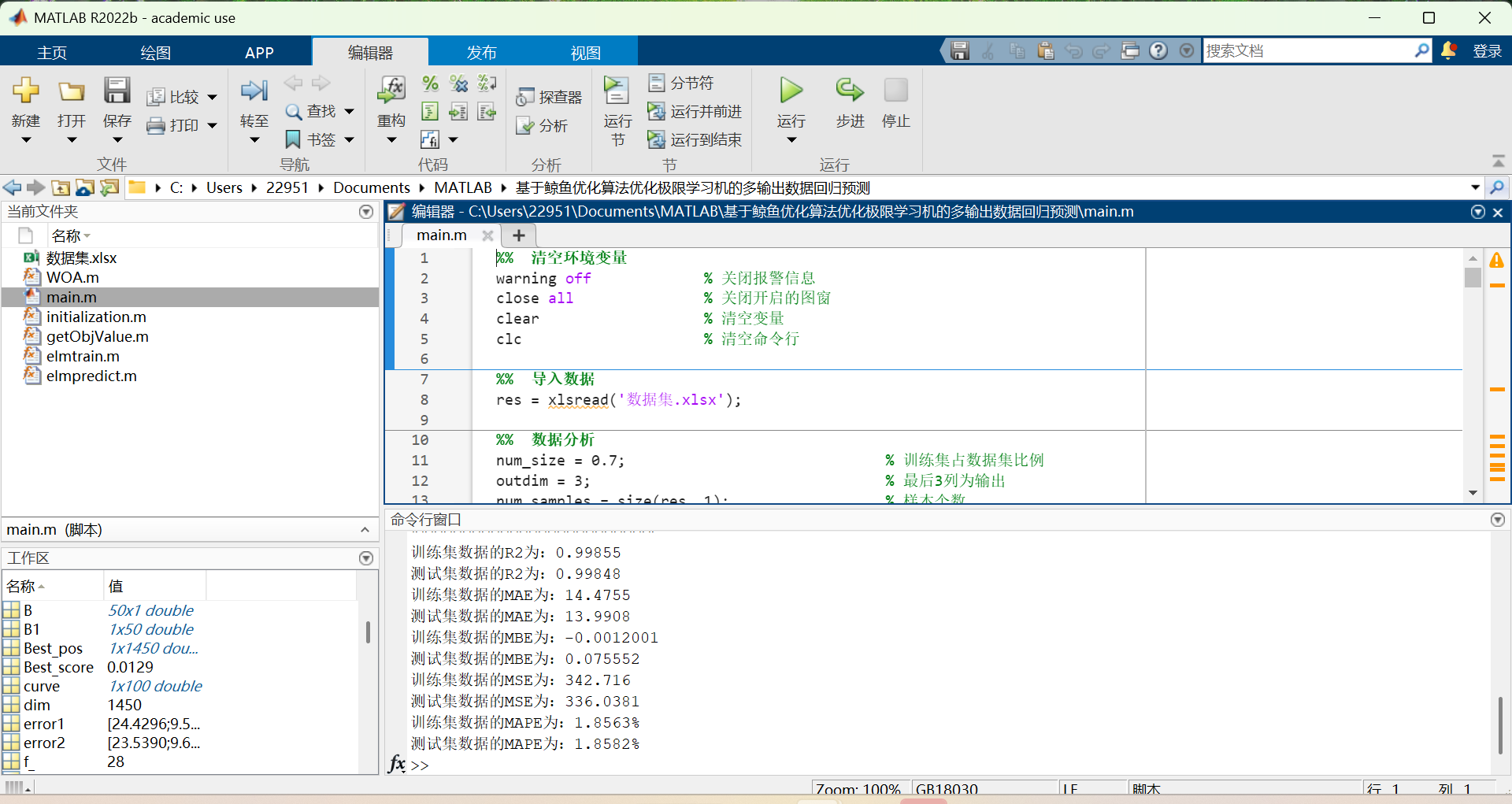The height and width of the screenshot is (804, 1512).
Task: Sort workspace by 名称 column
Action: [52, 586]
